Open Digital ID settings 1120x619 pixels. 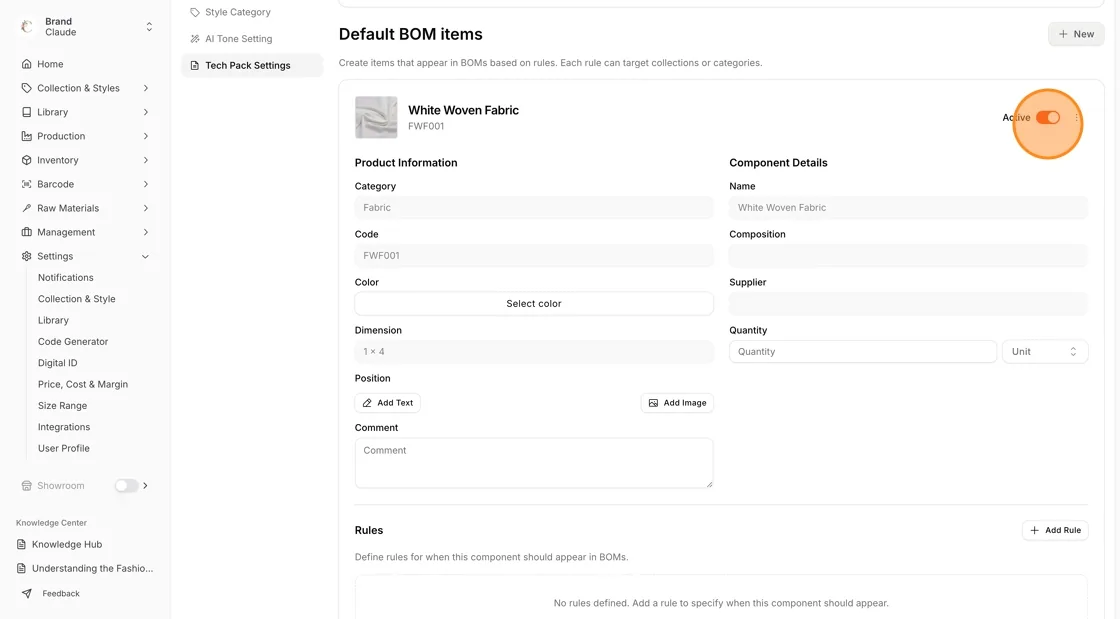[x=57, y=363]
